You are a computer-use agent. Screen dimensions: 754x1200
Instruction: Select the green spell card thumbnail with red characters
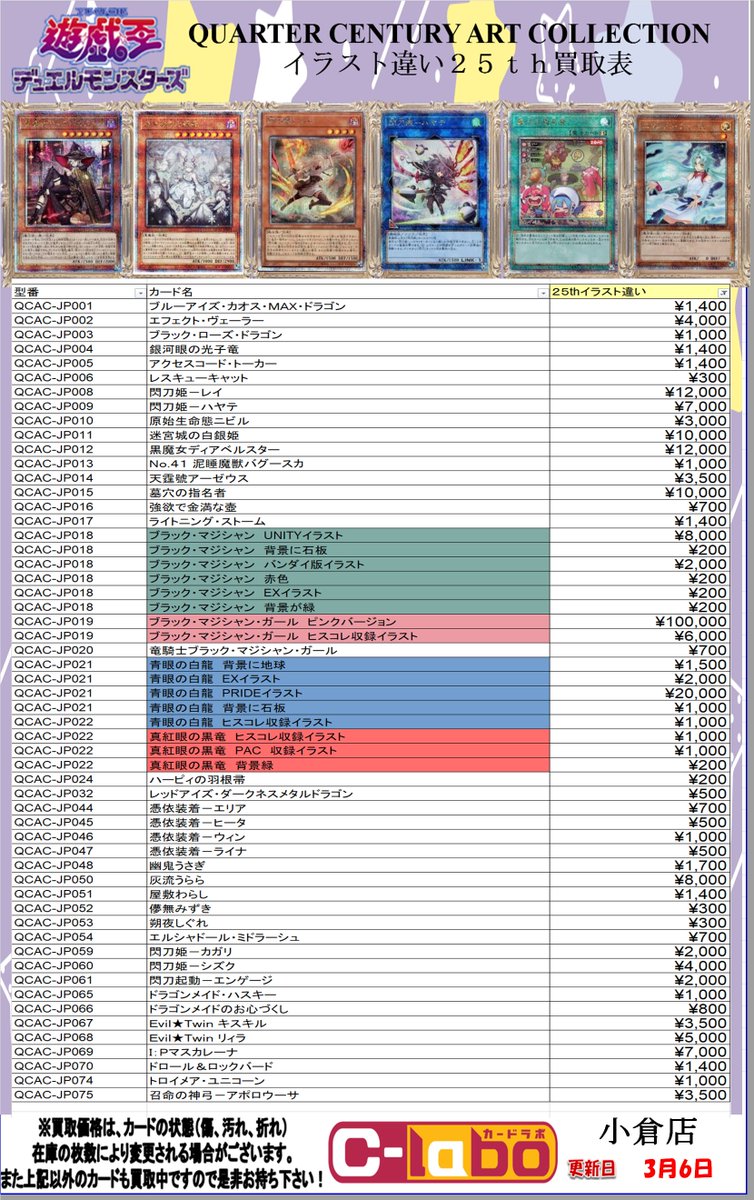tap(562, 191)
